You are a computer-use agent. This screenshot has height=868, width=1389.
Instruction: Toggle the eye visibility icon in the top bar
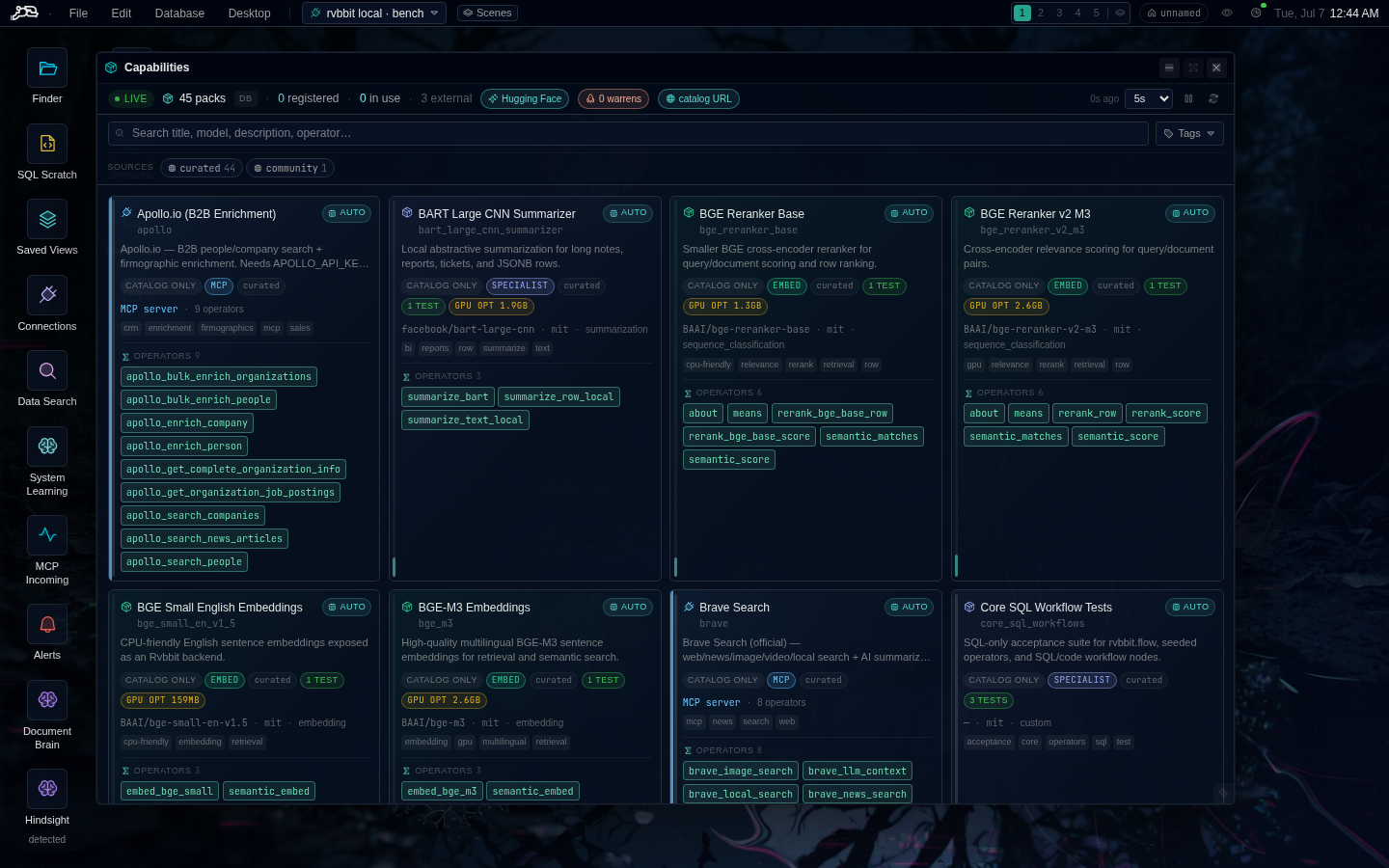click(x=1227, y=14)
